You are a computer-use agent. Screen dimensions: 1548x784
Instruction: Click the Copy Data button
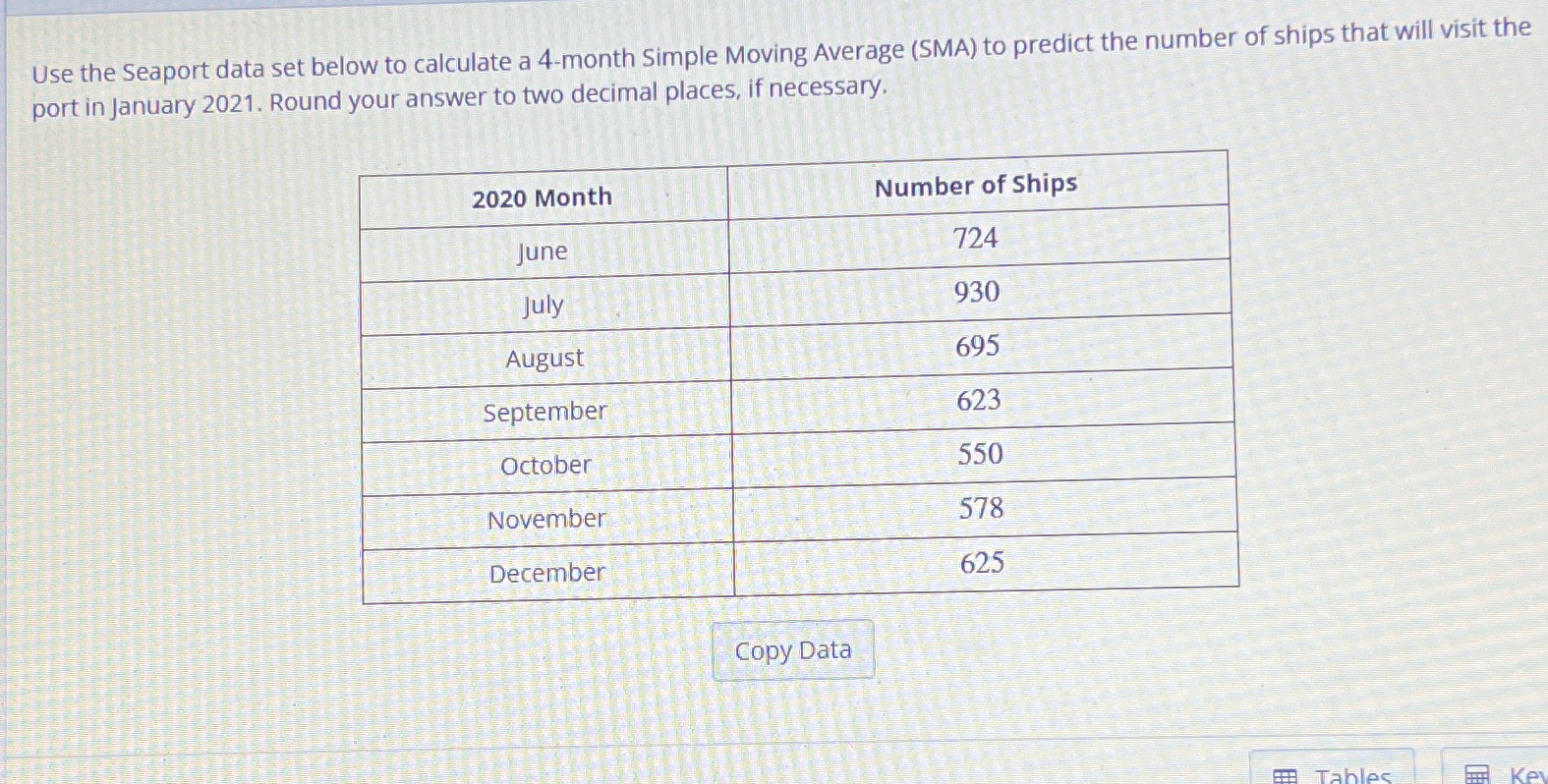[x=792, y=649]
